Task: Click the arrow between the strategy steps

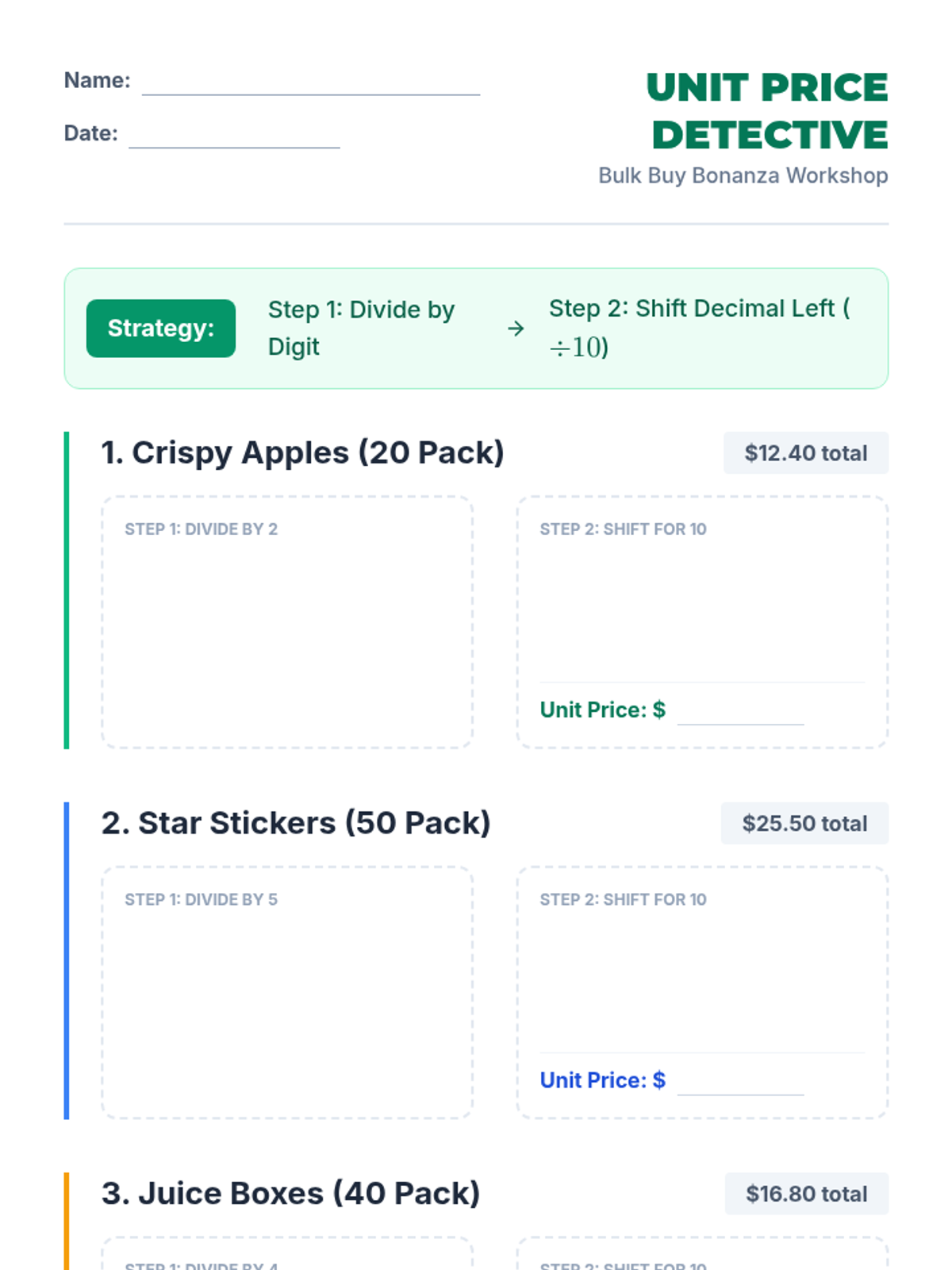Action: click(x=516, y=329)
